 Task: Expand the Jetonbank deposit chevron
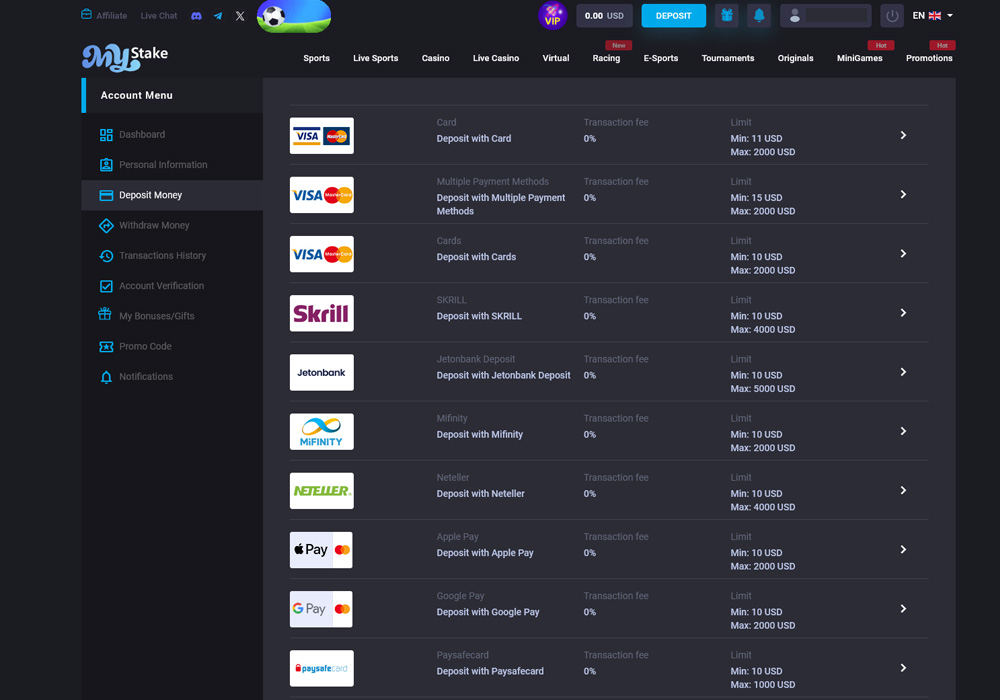[903, 372]
